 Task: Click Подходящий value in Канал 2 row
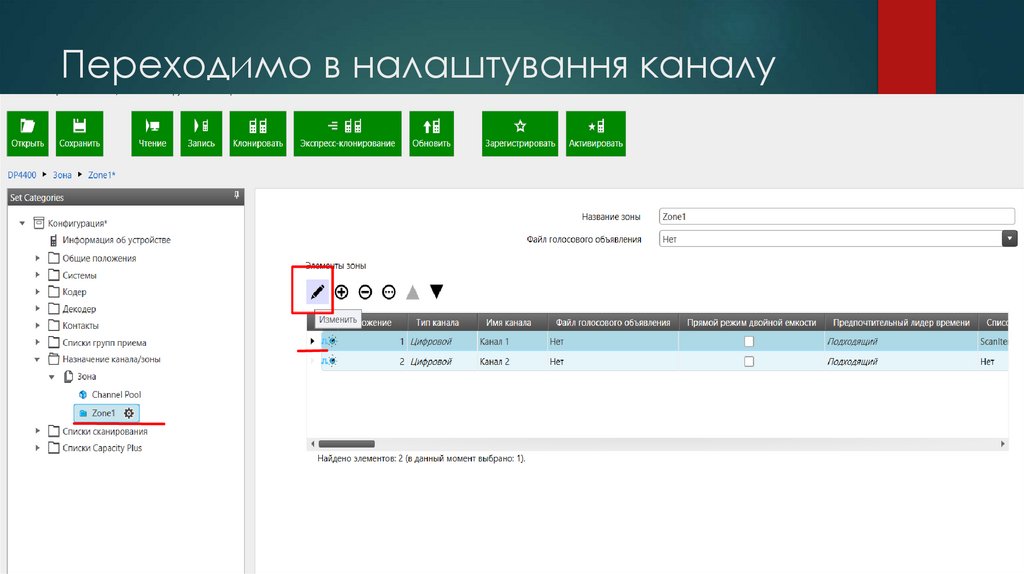pyautogui.click(x=852, y=361)
